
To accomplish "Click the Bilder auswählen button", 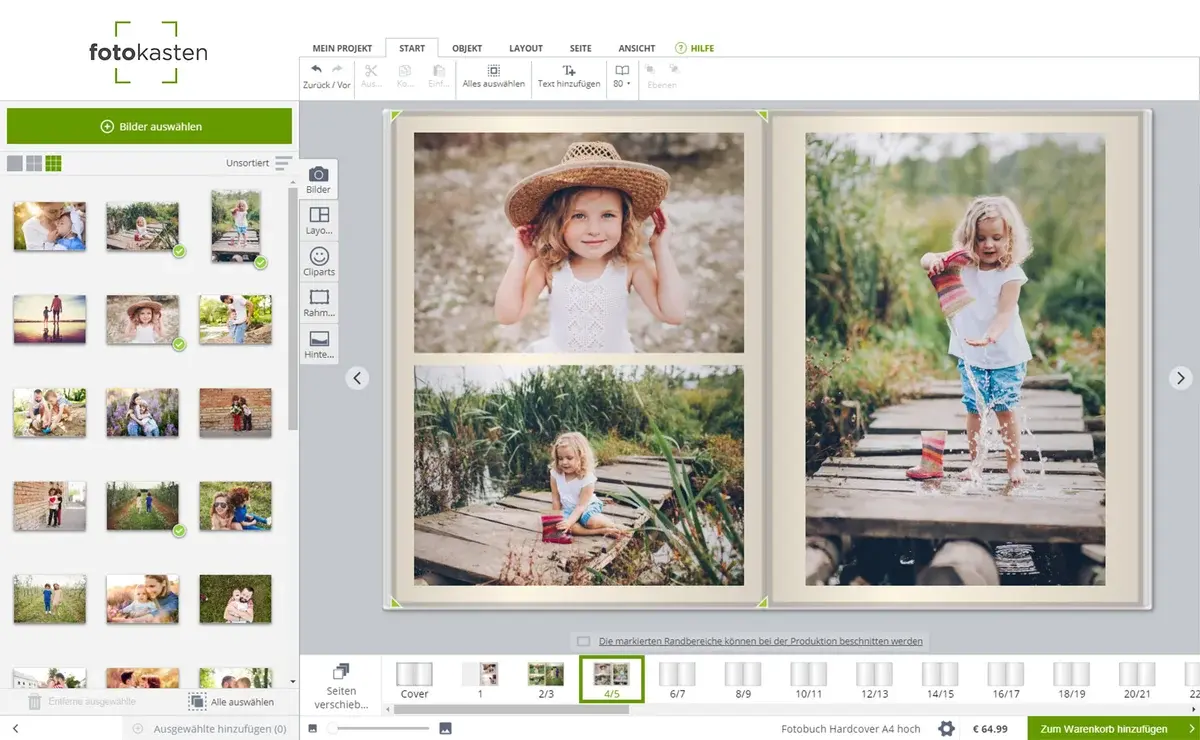I will (x=150, y=127).
